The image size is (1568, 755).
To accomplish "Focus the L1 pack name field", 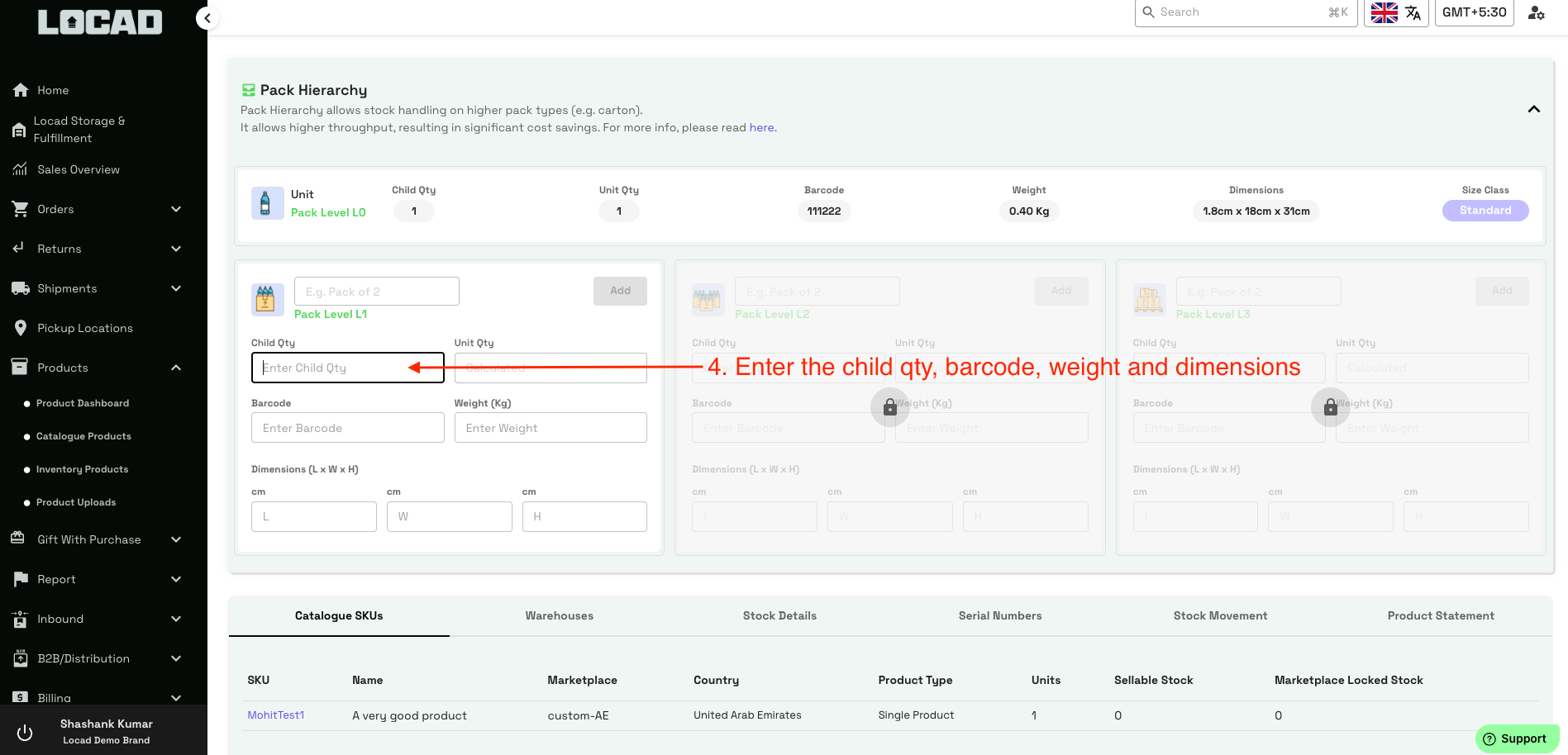I will pyautogui.click(x=377, y=292).
